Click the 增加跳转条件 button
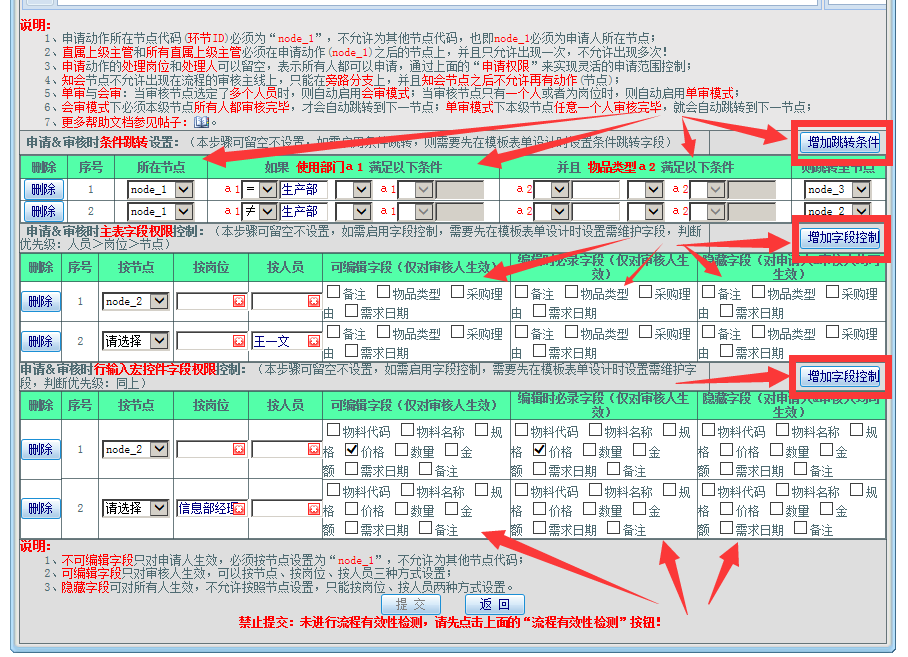 click(842, 143)
